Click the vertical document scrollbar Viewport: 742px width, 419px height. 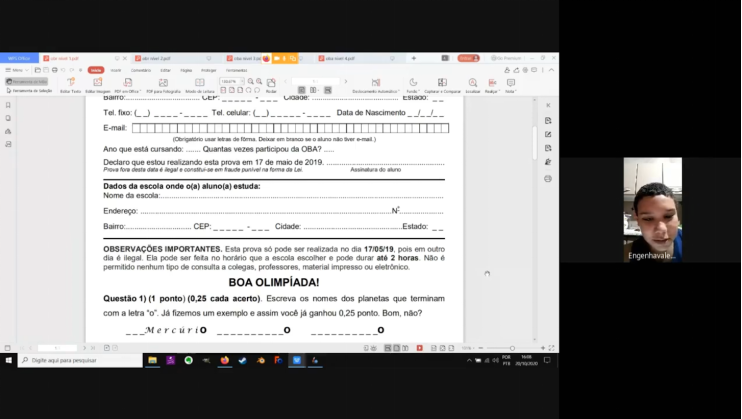tap(535, 143)
